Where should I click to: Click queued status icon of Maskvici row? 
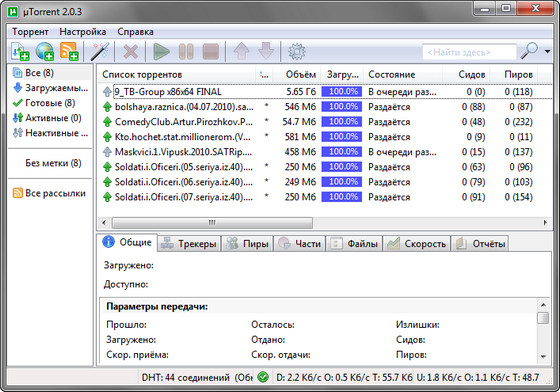point(107,152)
